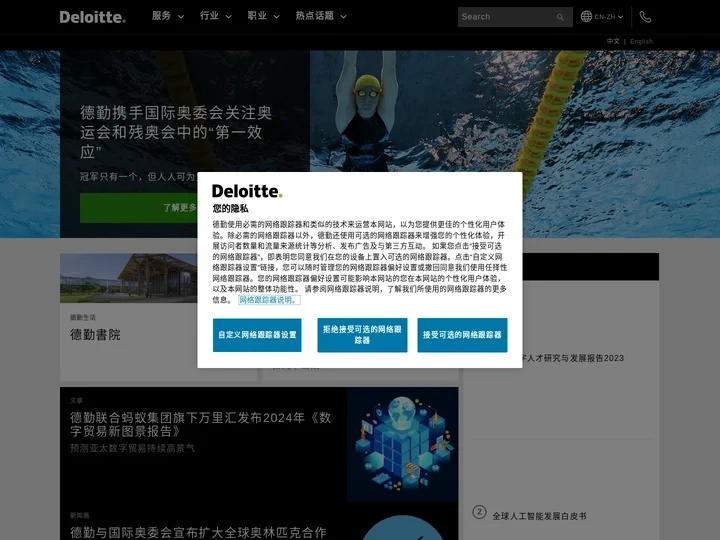Expand the 热点话题 menu chevron
Image resolution: width=720 pixels, height=540 pixels.
coord(343,17)
